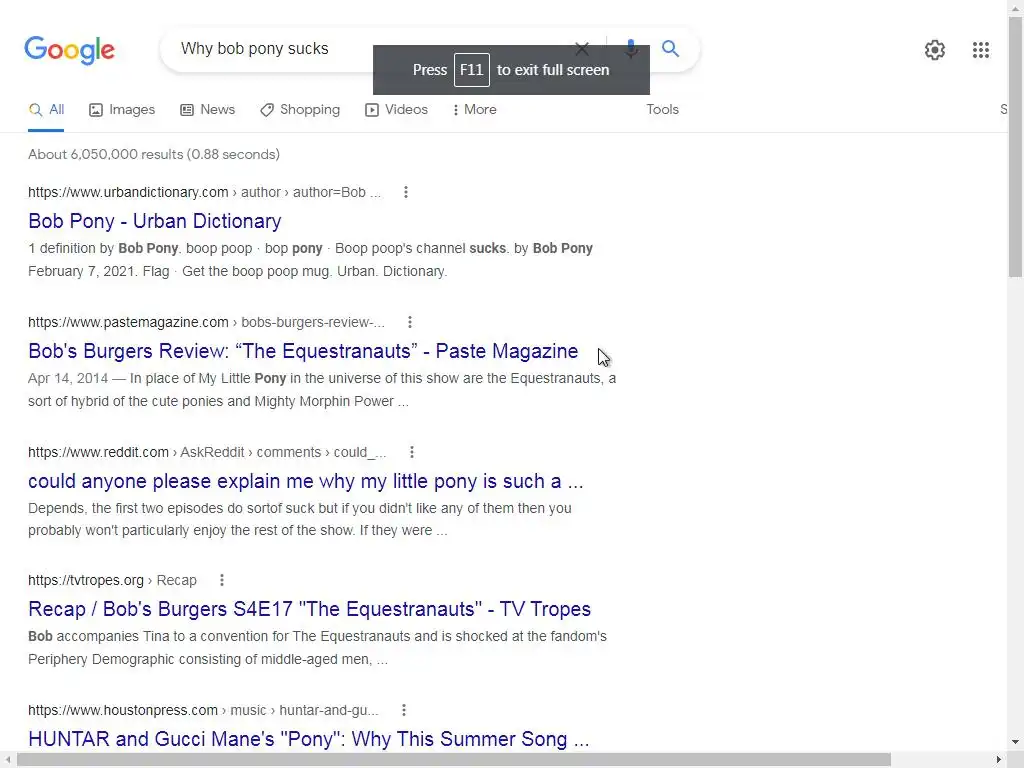1024x768 pixels.
Task: Open options dots for Reddit AskReddit result
Action: point(411,452)
